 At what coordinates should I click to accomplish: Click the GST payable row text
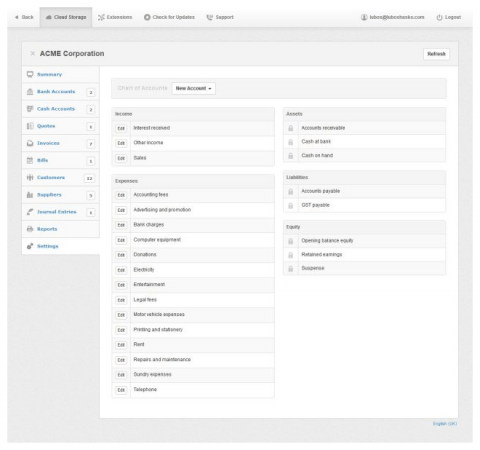(315, 205)
